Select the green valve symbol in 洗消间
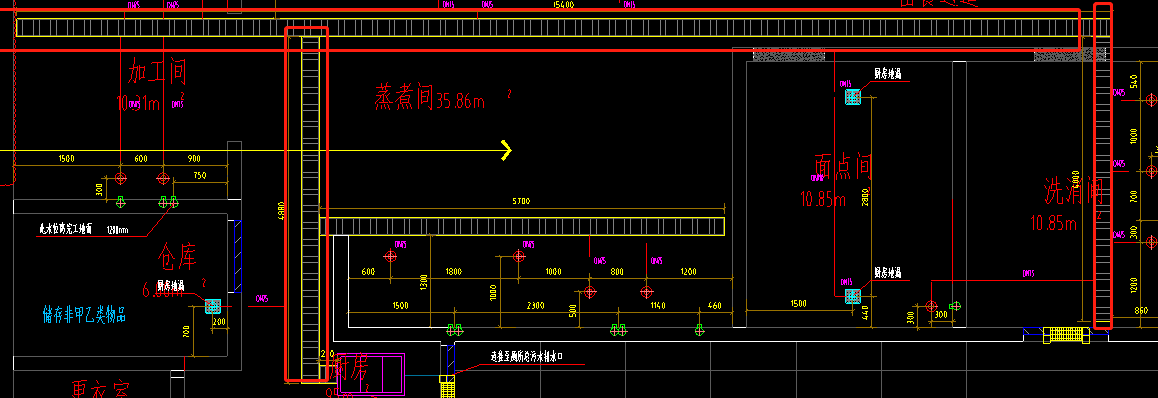The height and width of the screenshot is (398, 1158). (x=955, y=305)
